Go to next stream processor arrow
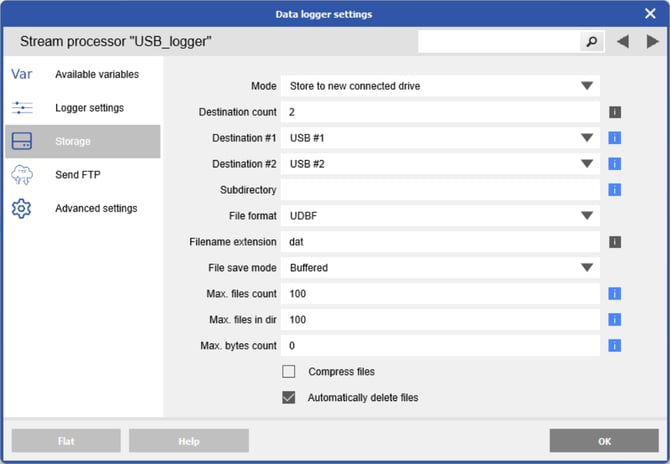Viewport: 670px width, 464px height. tap(652, 42)
